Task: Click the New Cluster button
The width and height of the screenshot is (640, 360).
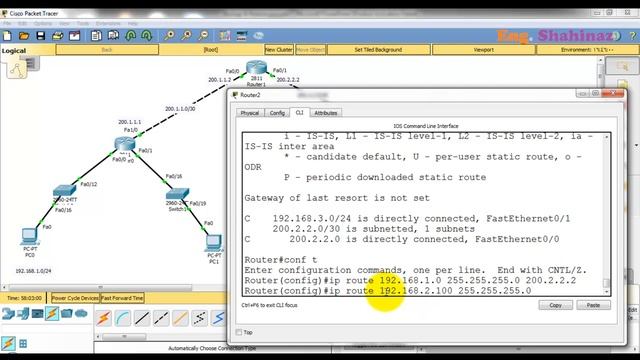Action: tap(279, 50)
